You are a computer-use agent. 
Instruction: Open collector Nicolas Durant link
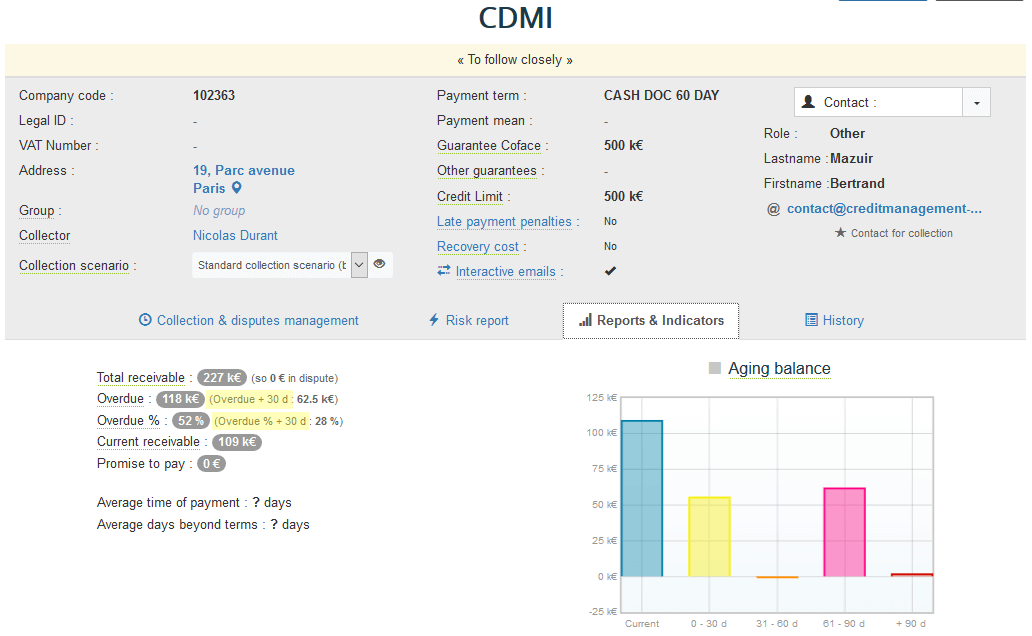click(x=235, y=235)
